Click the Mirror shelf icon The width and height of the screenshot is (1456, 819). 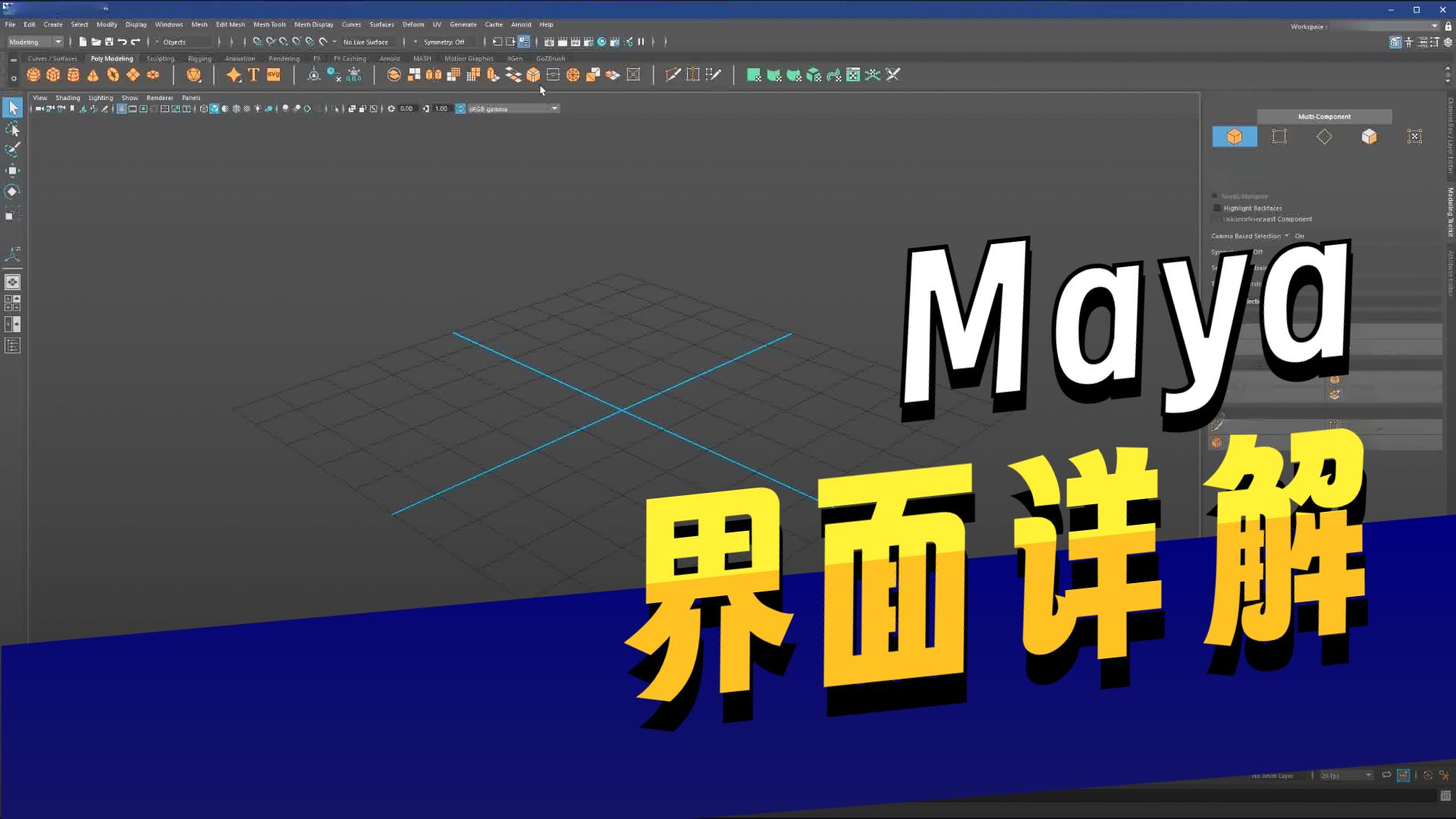(x=434, y=74)
